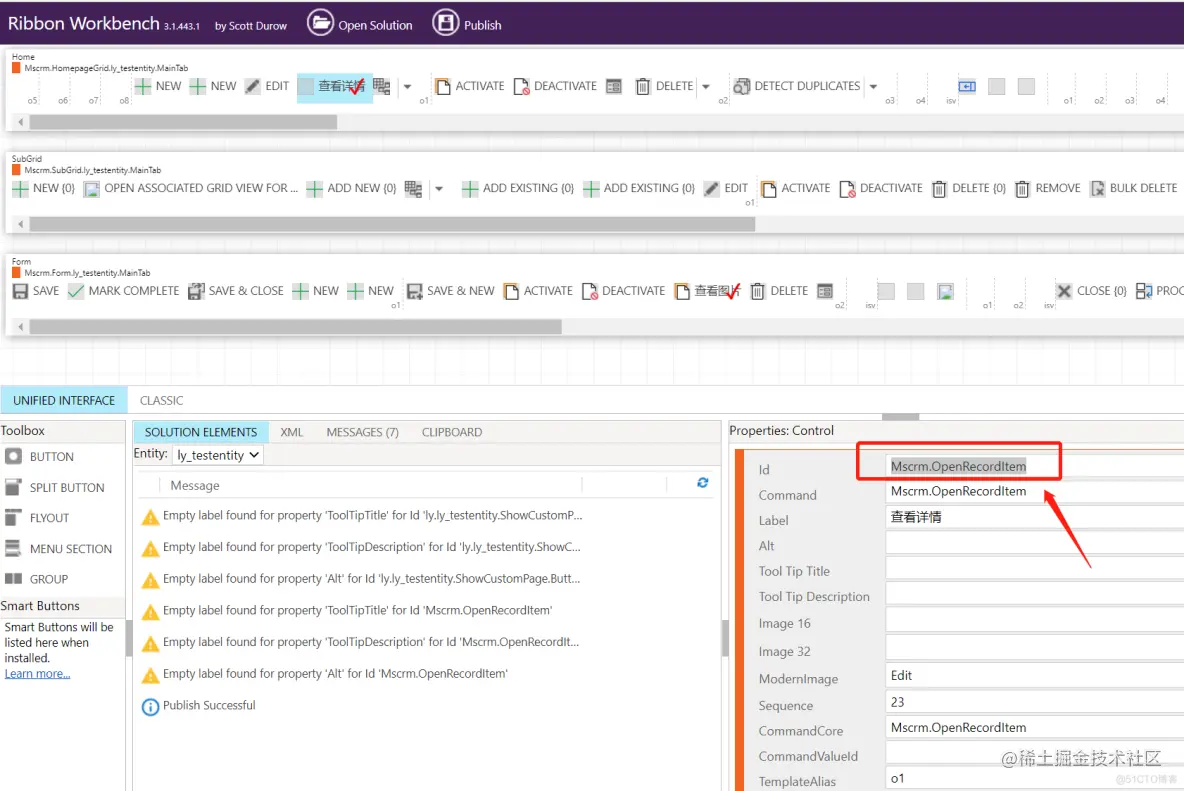Screen dimensions: 1184x791
Task: Click the info icon next to Publish Successful
Action: [x=152, y=705]
